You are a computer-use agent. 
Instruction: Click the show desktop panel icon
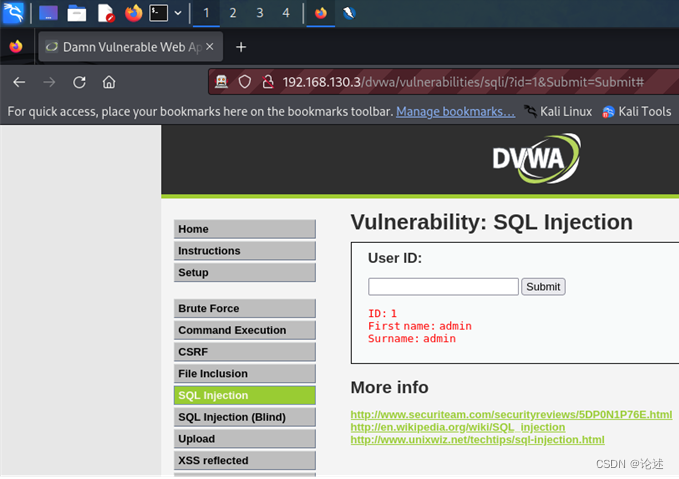(x=48, y=13)
